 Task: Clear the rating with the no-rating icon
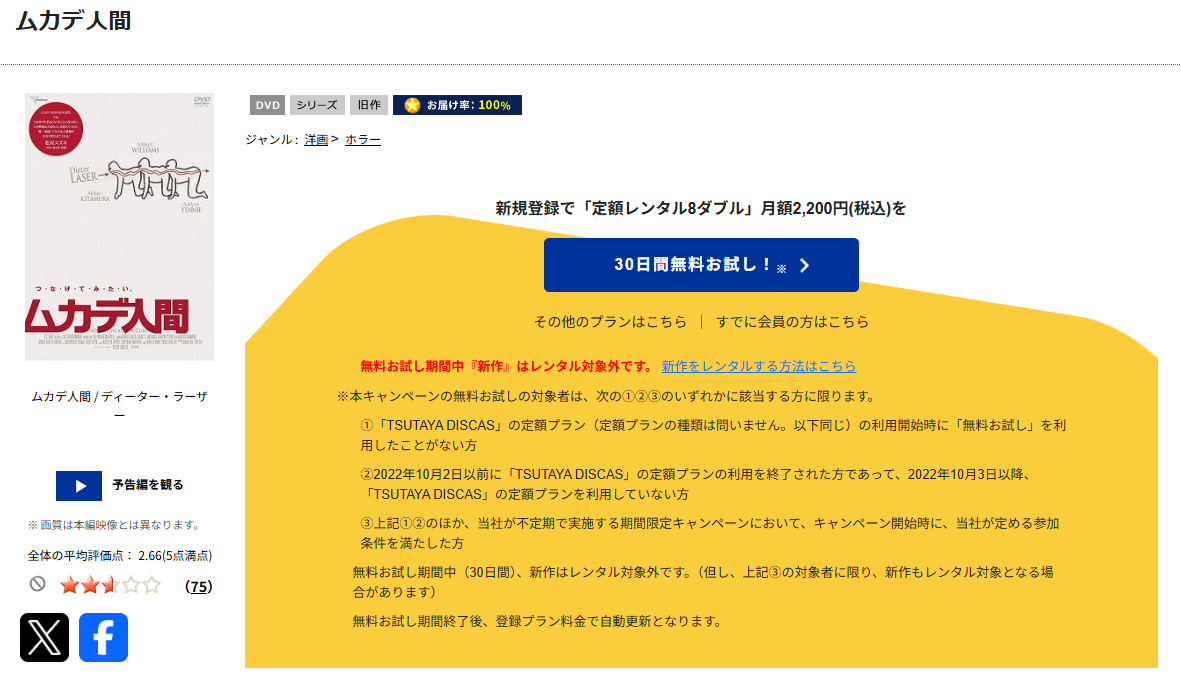click(x=38, y=584)
